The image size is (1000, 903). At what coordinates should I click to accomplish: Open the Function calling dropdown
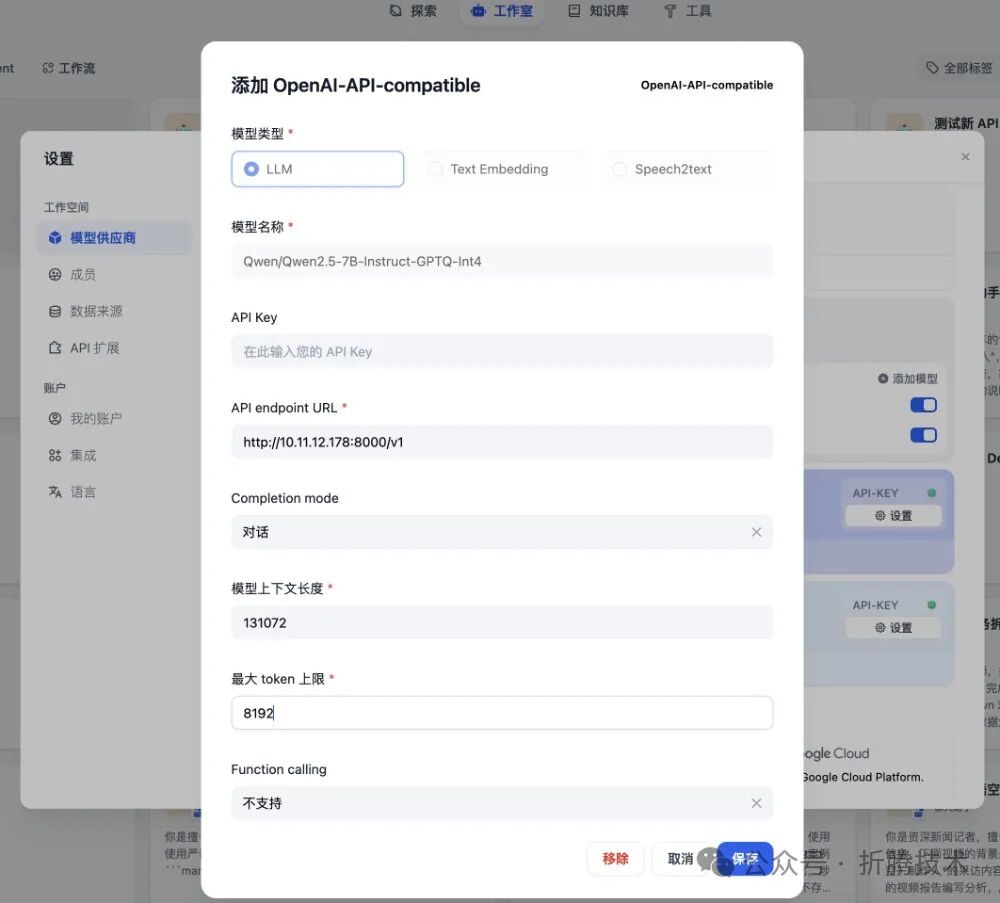coord(502,804)
